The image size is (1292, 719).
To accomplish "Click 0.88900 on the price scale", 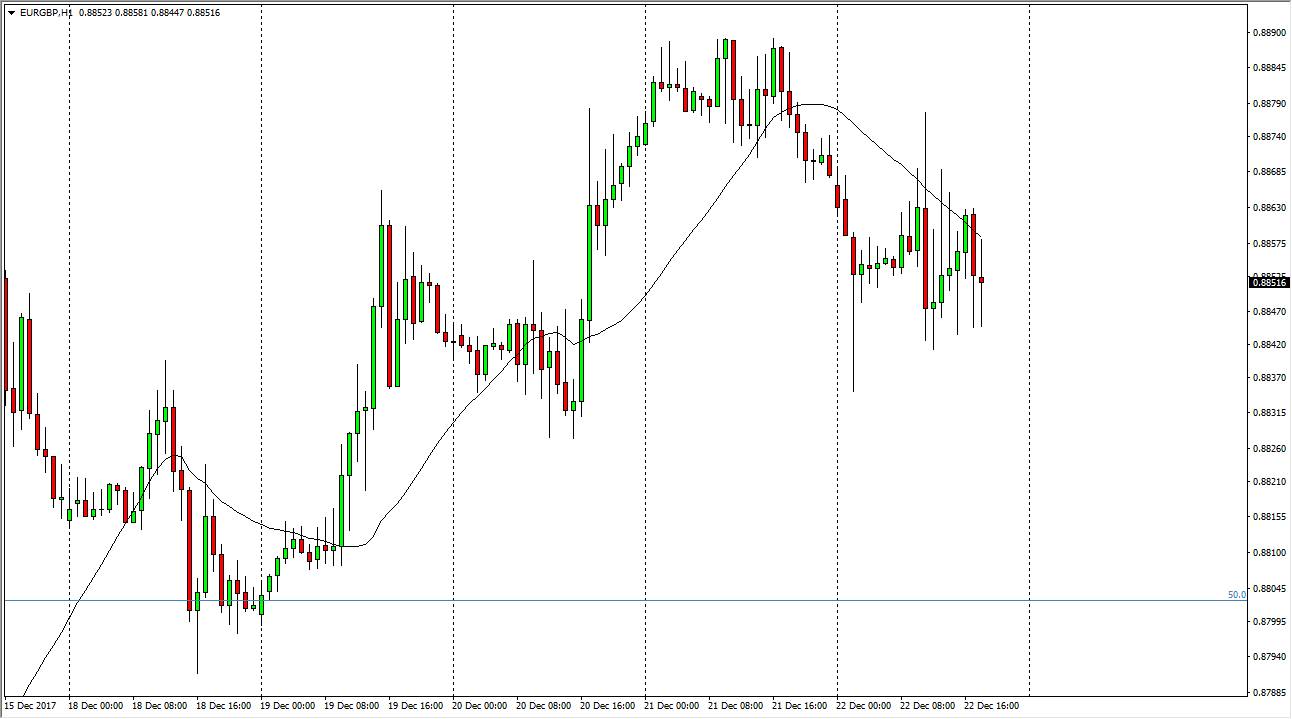I will [x=1268, y=33].
